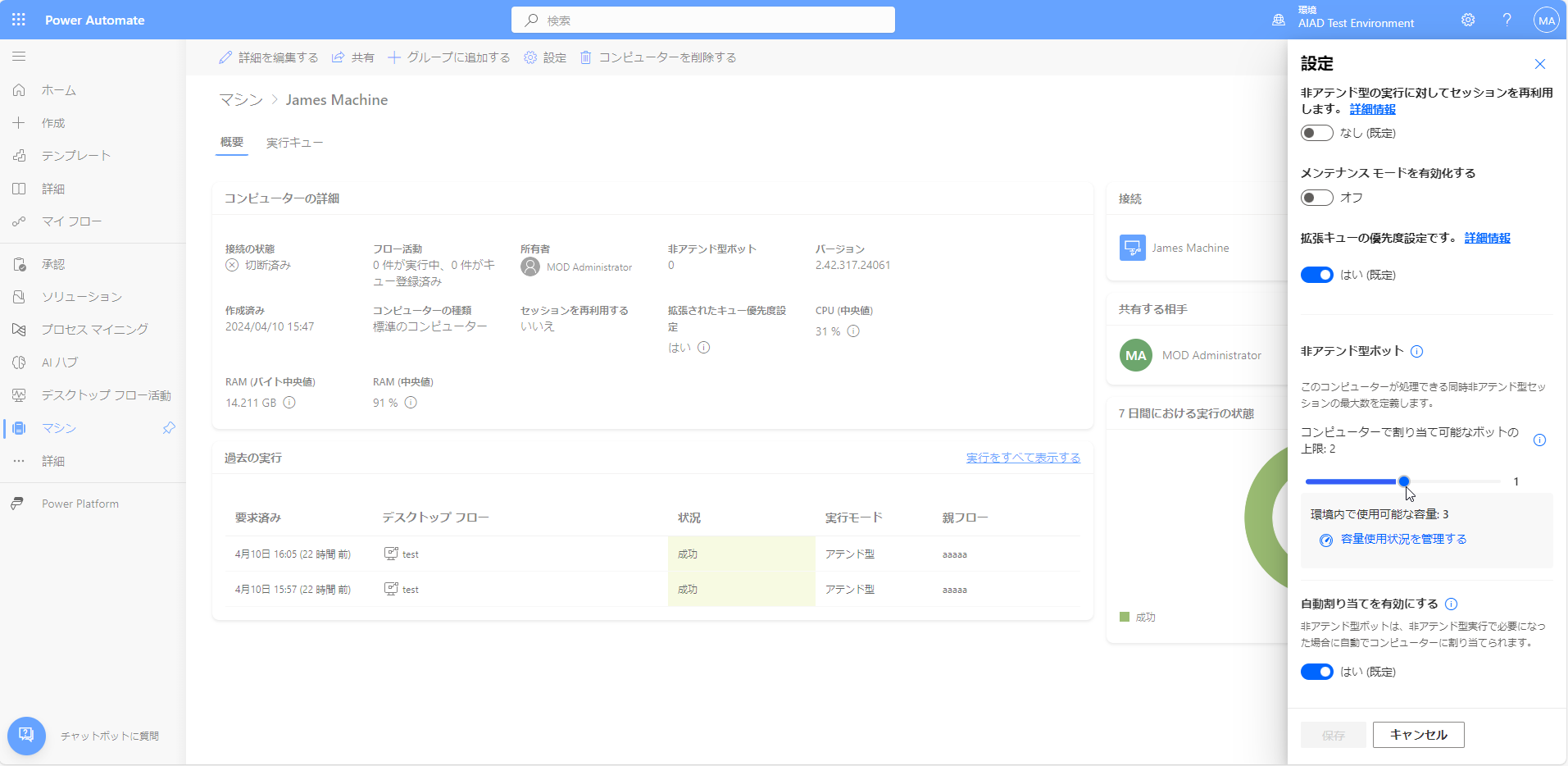Click コンピューターを削除する toolbar command
Viewport: 1568px width, 766px height.
point(658,57)
